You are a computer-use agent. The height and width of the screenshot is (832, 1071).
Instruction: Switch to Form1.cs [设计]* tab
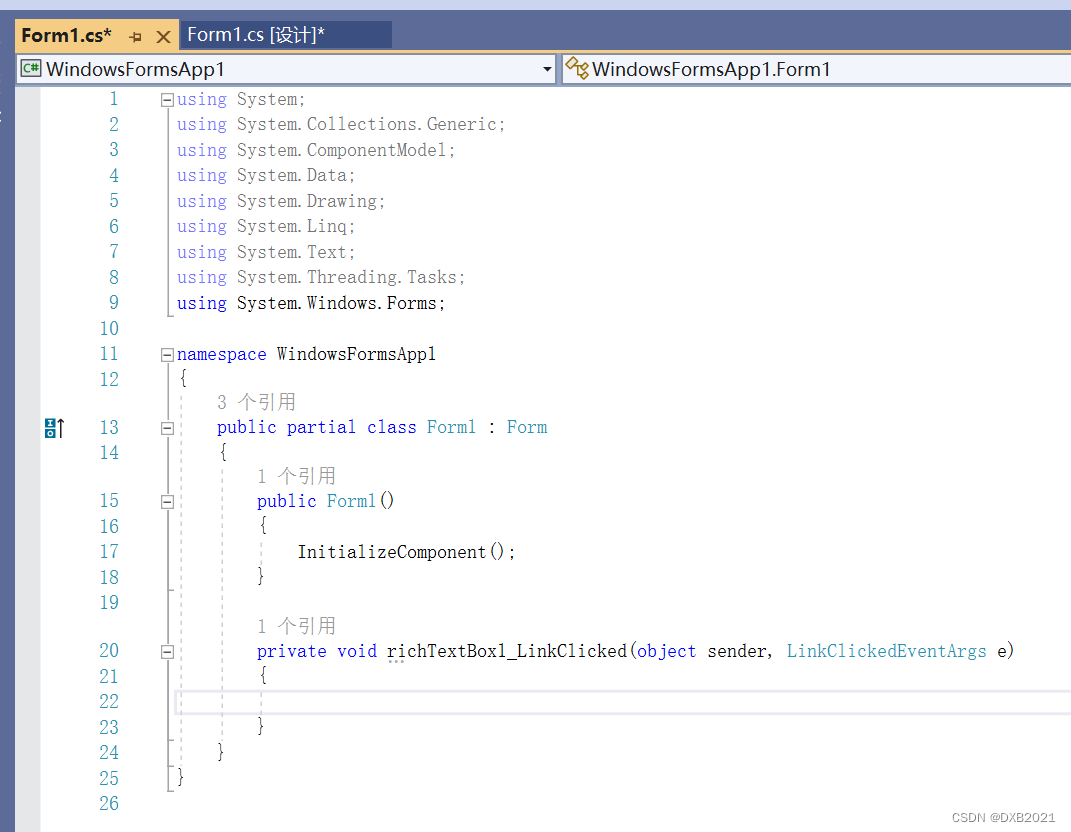285,35
